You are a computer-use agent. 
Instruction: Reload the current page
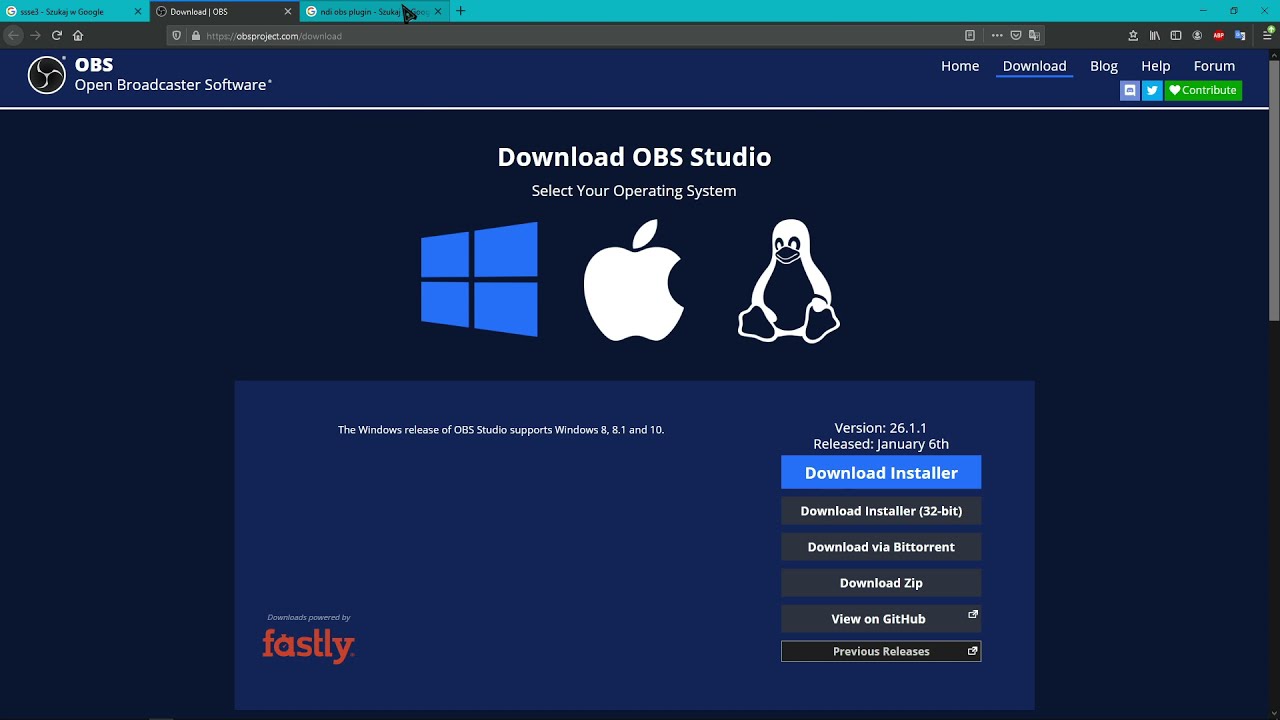[57, 35]
